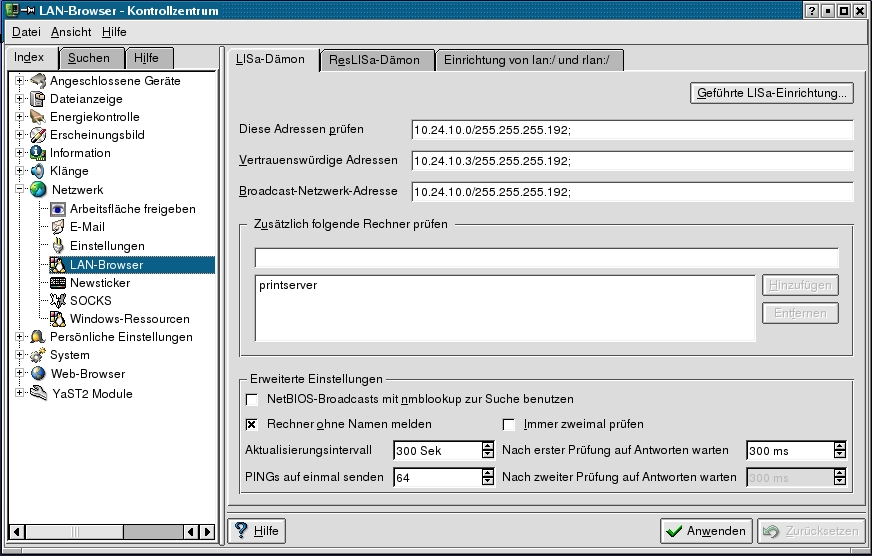The image size is (872, 556).
Task: Click the Windows-Ressourcen icon
Action: [58, 319]
